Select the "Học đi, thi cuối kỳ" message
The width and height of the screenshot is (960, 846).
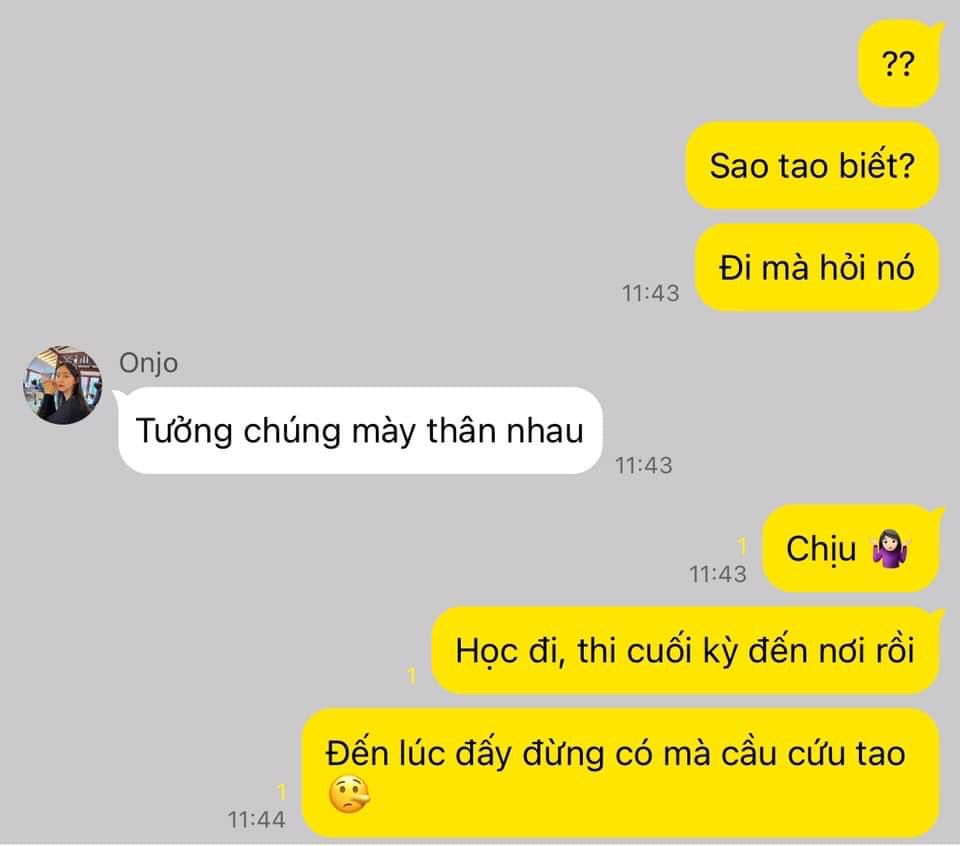[x=685, y=650]
